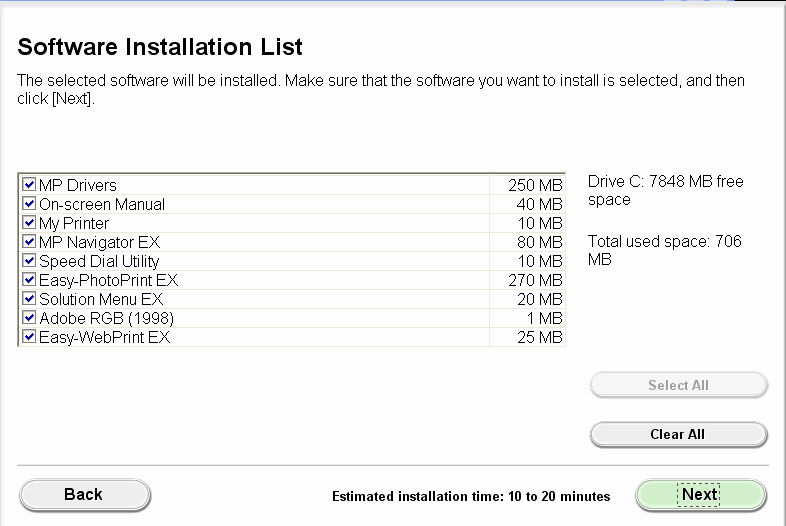Screen dimensions: 786x526
Task: Uncheck the Easy-PhotoPrint EX checkbox
Action: 29,279
